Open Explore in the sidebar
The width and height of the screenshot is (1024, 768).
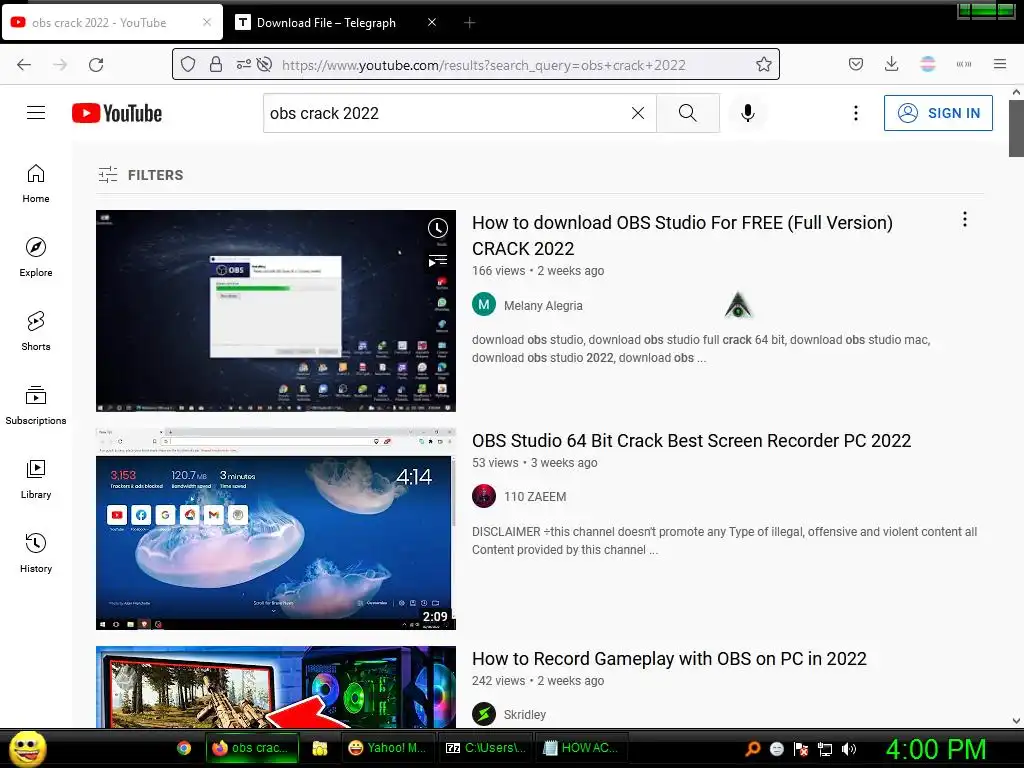[36, 257]
